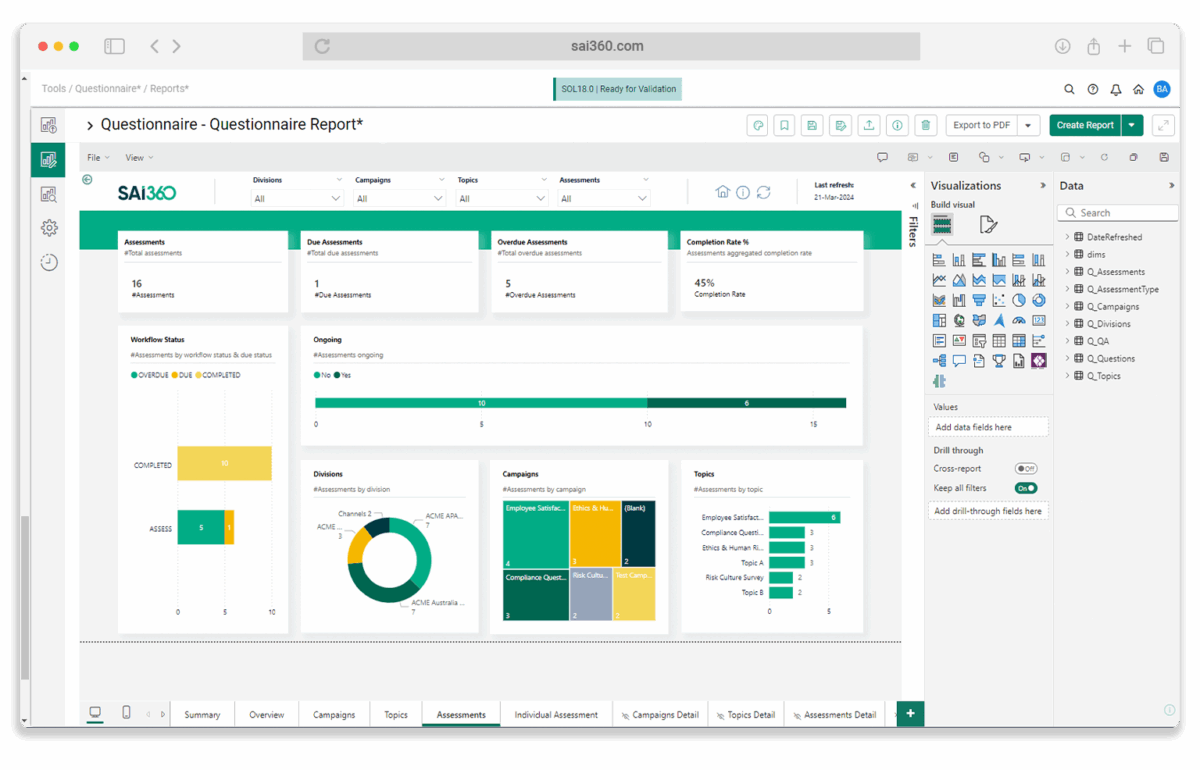Click the SOL18.0 Ready for Validation badge
The image size is (1200, 770).
click(x=618, y=89)
